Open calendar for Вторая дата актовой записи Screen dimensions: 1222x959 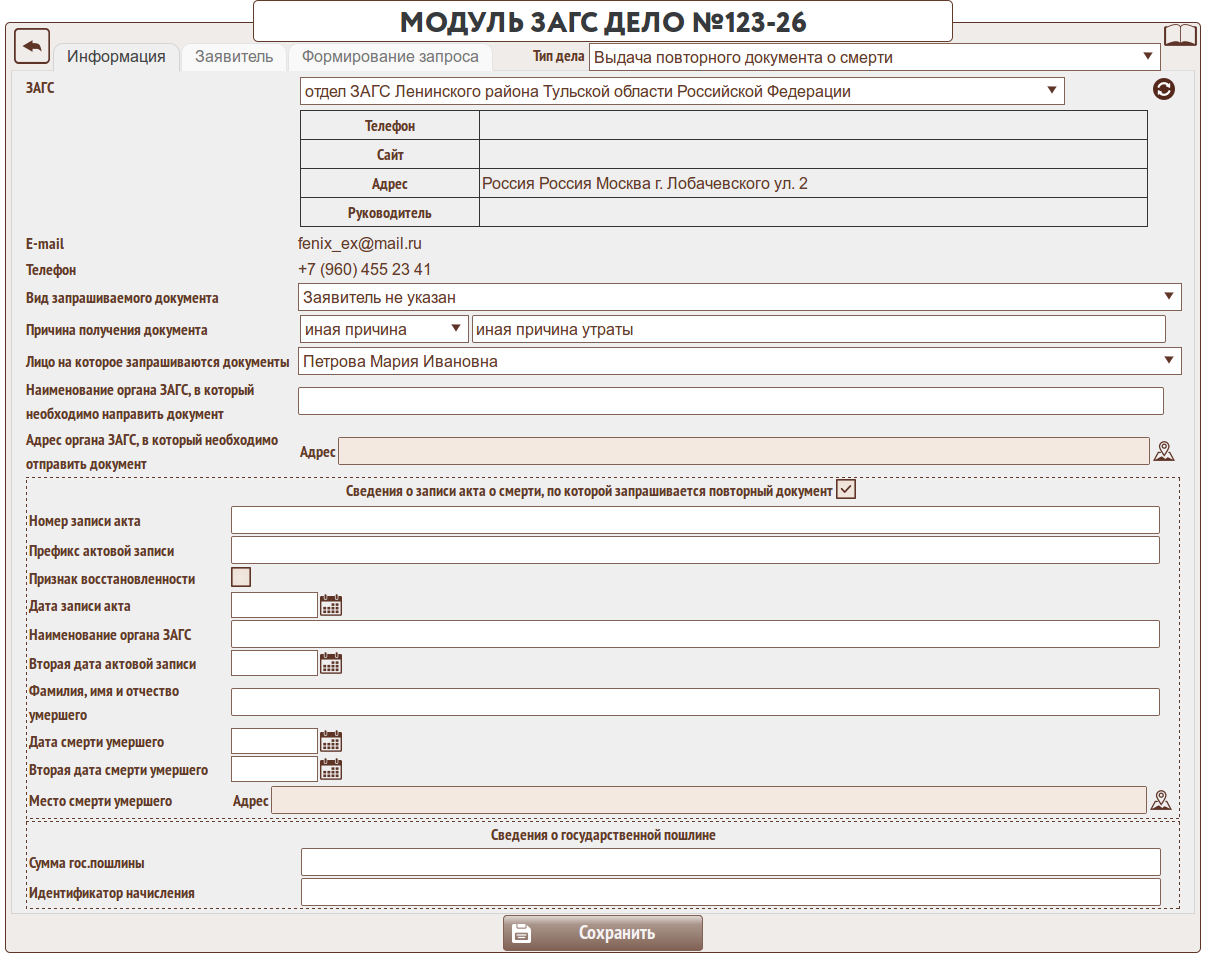coord(331,663)
